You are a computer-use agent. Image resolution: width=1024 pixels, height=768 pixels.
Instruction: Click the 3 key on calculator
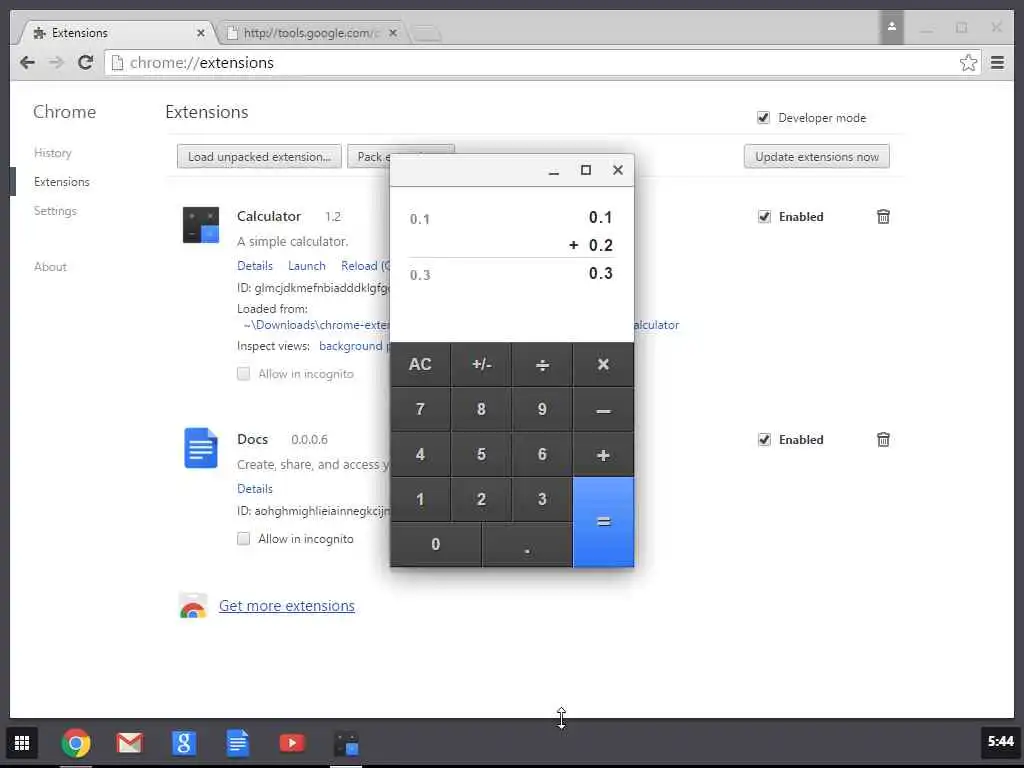click(542, 500)
